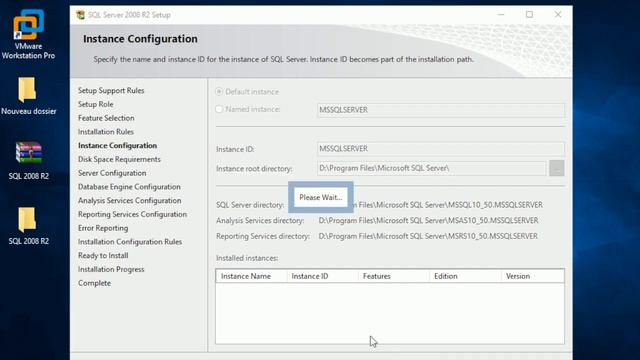Sort by Features column header
The image size is (640, 360).
tap(393, 276)
